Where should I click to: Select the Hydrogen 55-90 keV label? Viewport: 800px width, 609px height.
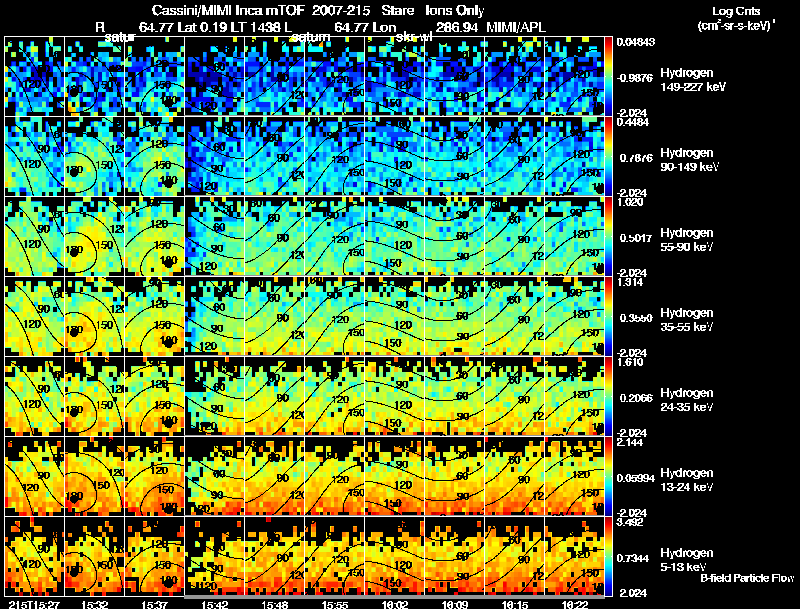point(687,240)
